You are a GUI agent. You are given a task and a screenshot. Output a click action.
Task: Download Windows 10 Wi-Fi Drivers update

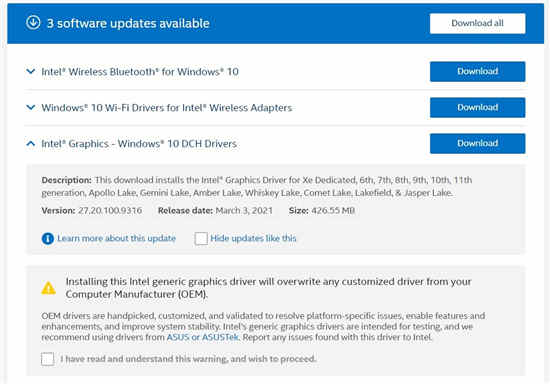pos(477,107)
